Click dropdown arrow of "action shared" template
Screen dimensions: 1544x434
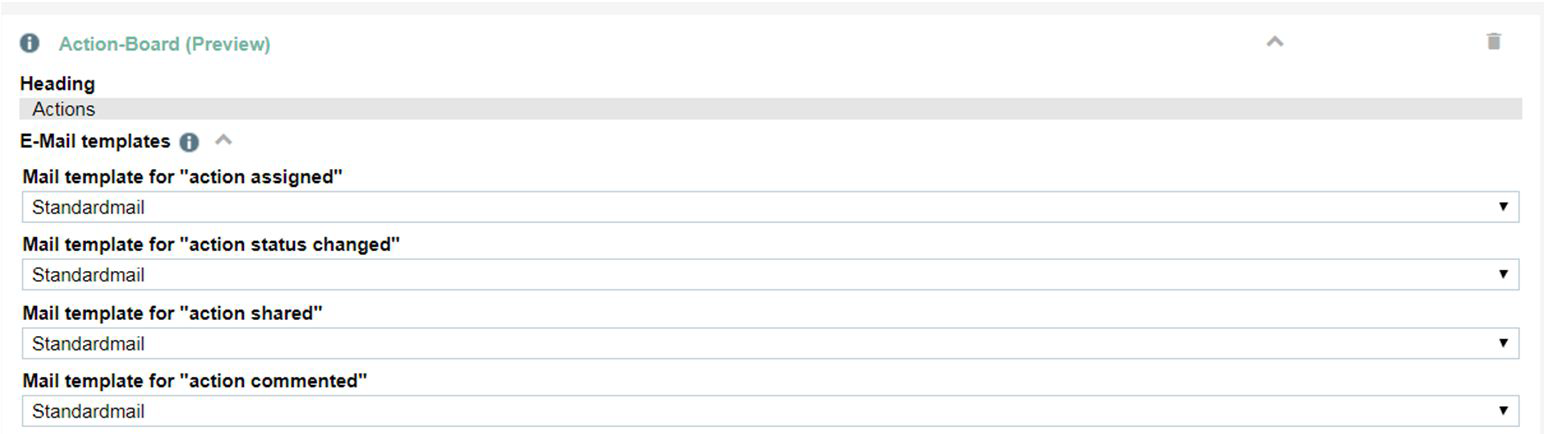(x=1503, y=343)
